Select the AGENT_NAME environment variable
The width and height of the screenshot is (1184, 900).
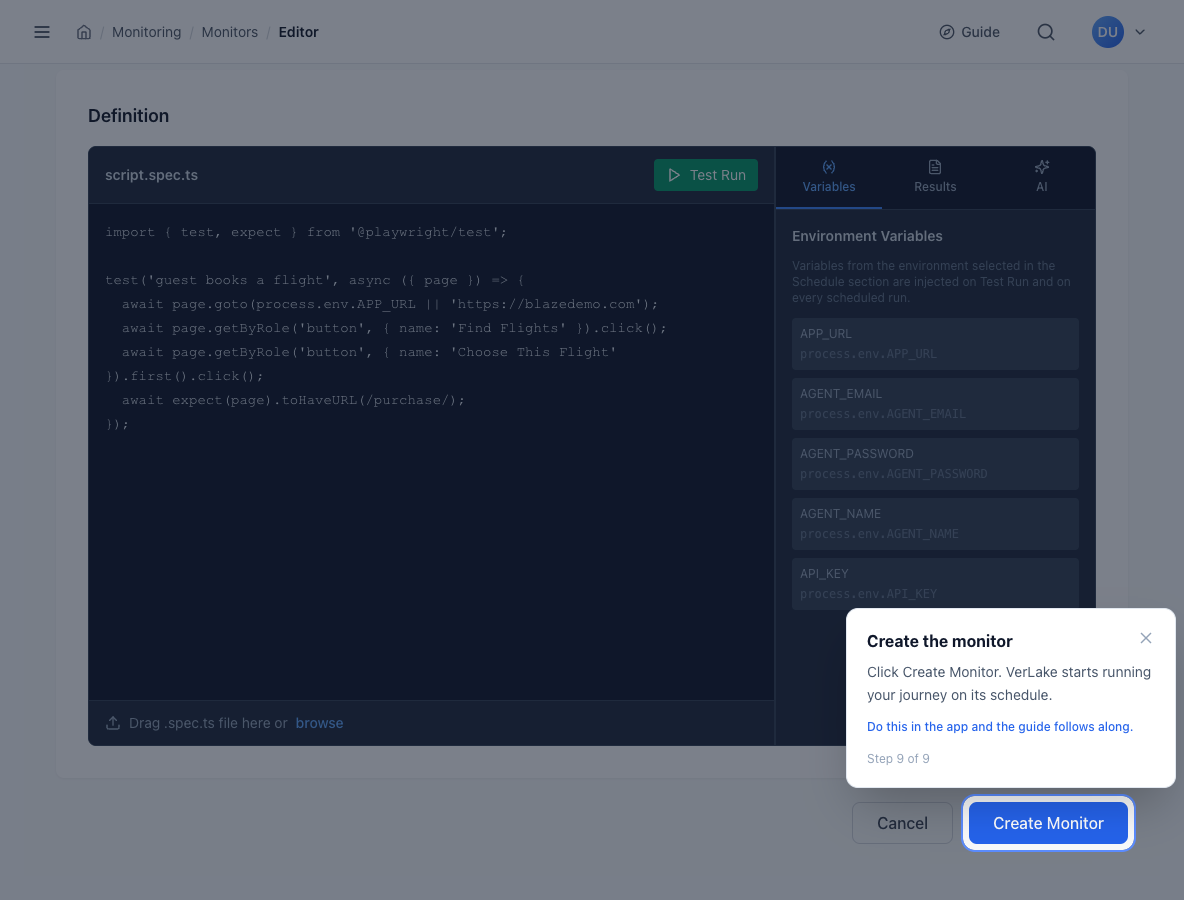pos(935,524)
